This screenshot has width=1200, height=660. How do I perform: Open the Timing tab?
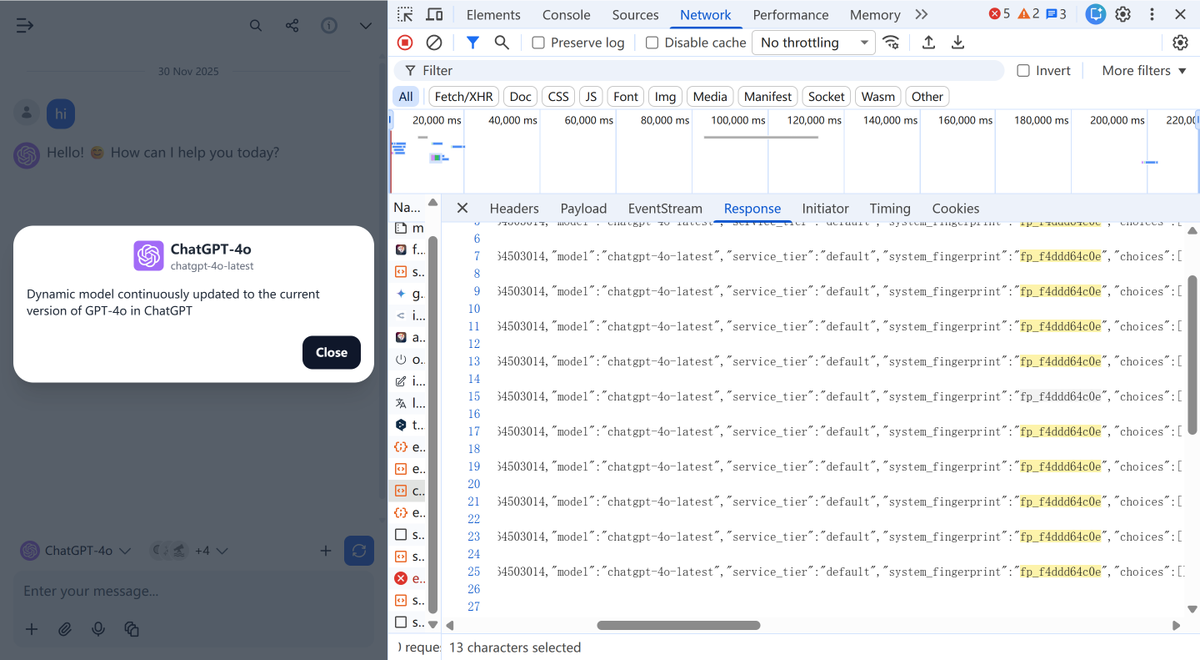(x=889, y=208)
